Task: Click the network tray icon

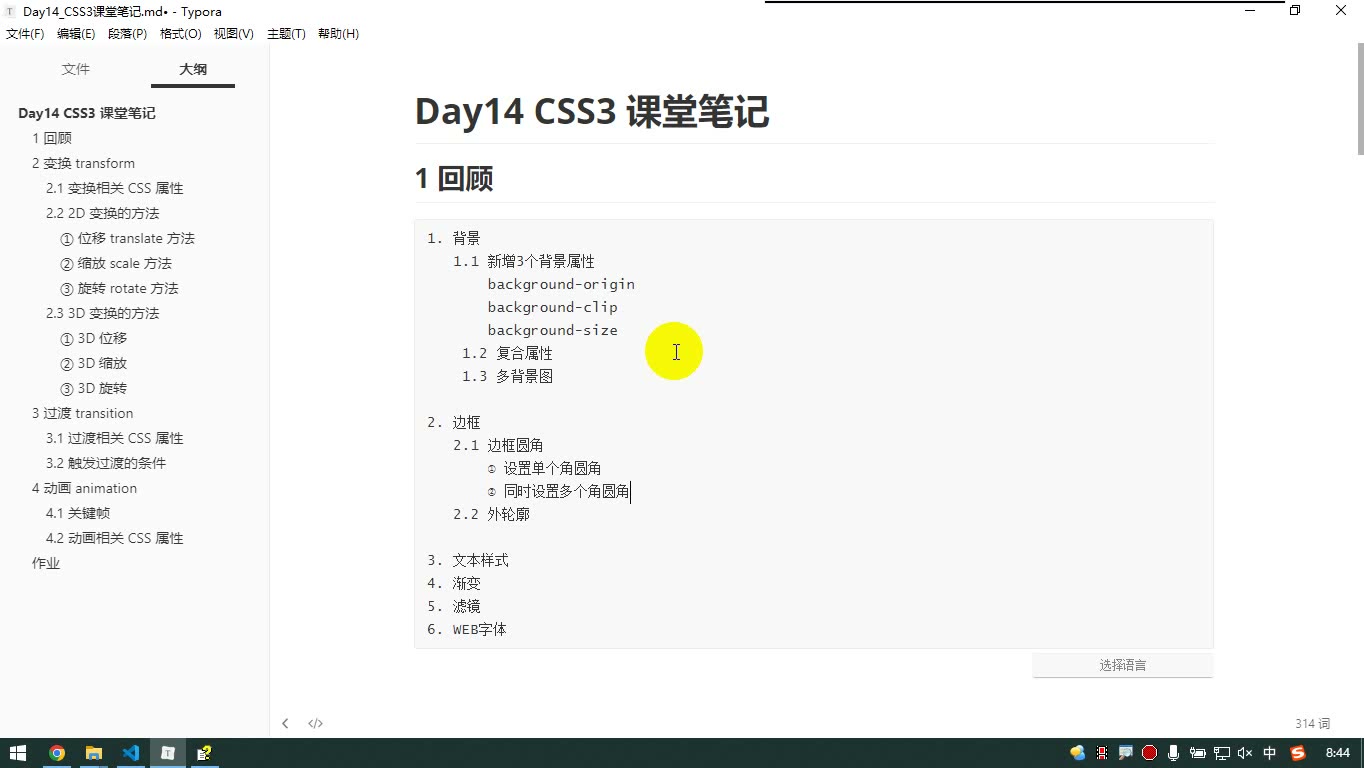Action: (x=1221, y=753)
